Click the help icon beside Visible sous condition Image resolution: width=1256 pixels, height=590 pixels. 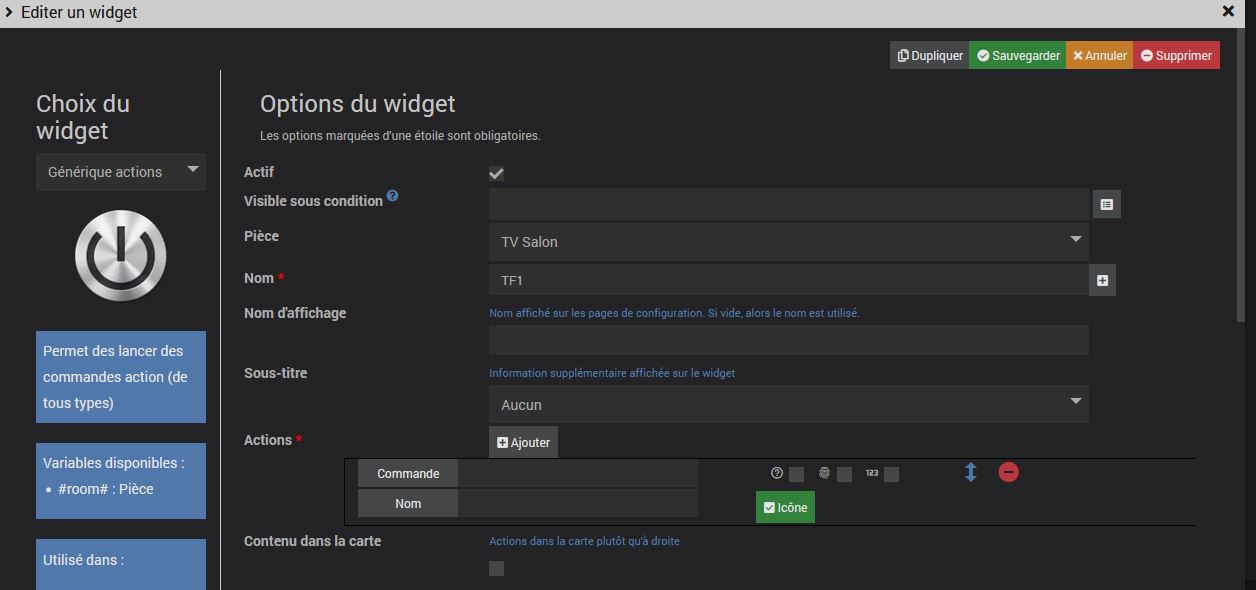[392, 196]
